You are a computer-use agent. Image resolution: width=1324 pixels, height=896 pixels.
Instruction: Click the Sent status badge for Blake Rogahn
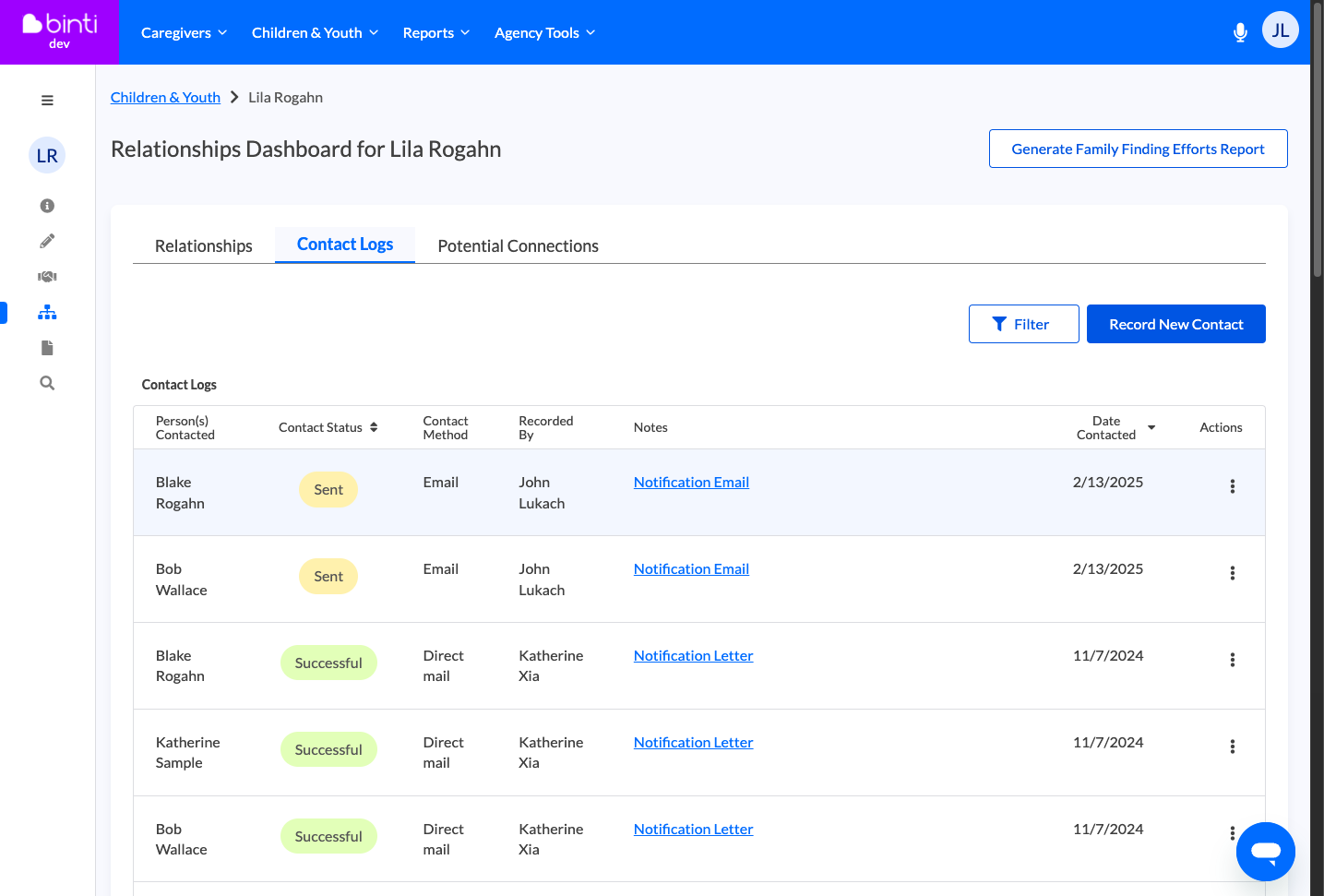(x=328, y=490)
